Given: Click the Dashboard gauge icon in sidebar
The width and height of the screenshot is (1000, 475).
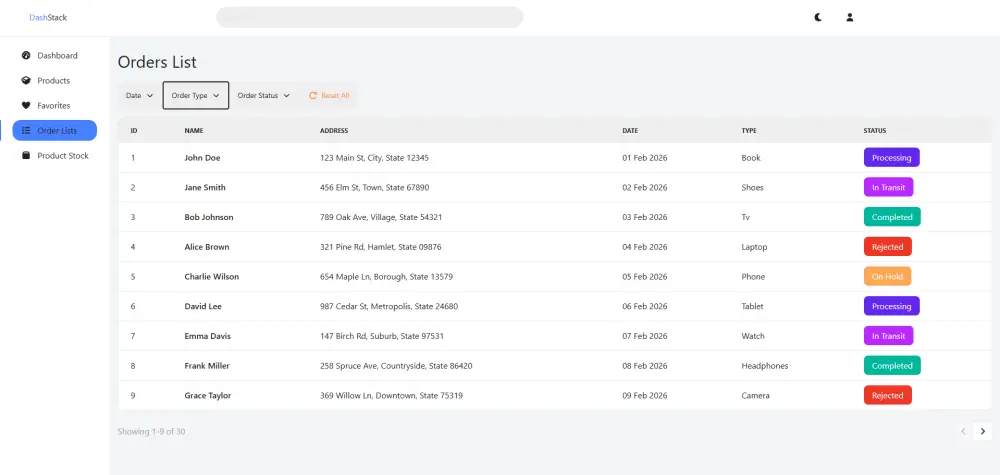Looking at the screenshot, I should (x=26, y=55).
